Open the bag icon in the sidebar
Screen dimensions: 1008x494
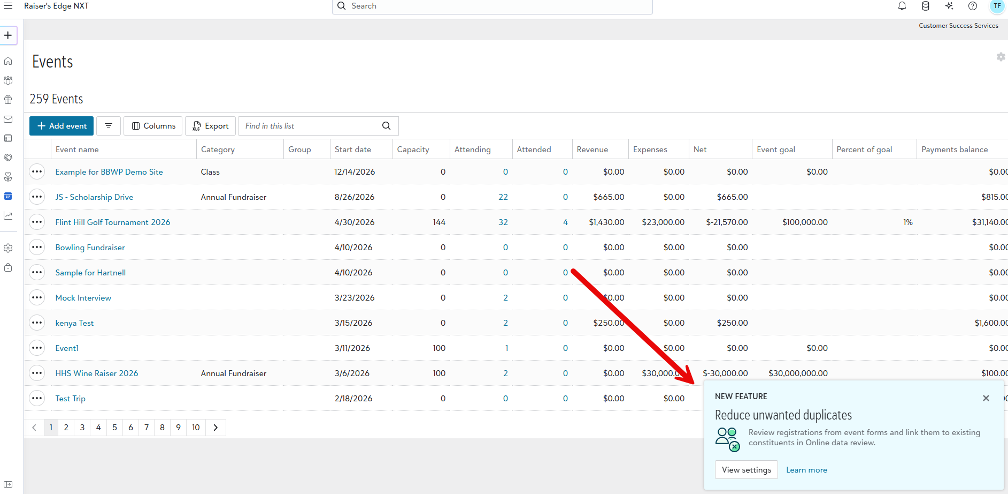[x=8, y=268]
